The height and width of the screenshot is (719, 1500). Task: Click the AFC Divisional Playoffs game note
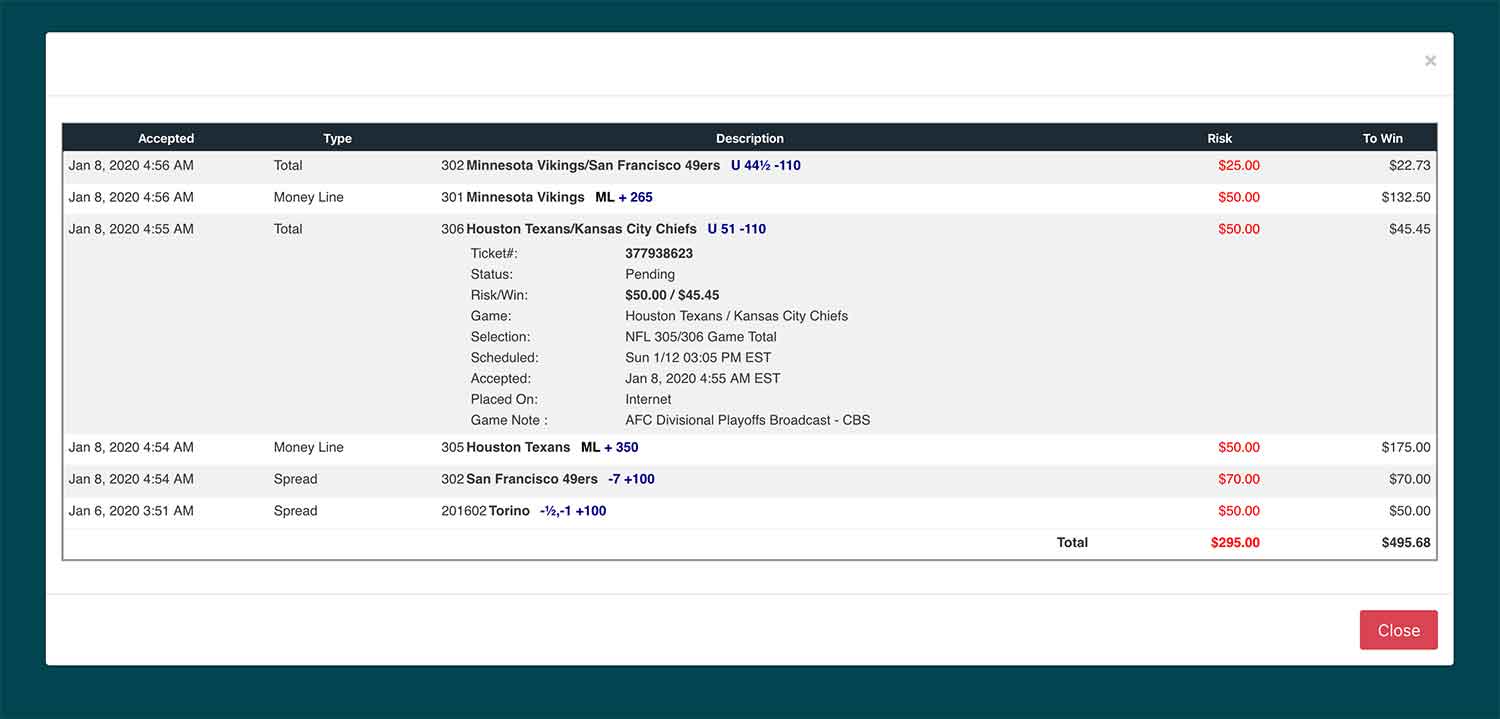pyautogui.click(x=748, y=420)
